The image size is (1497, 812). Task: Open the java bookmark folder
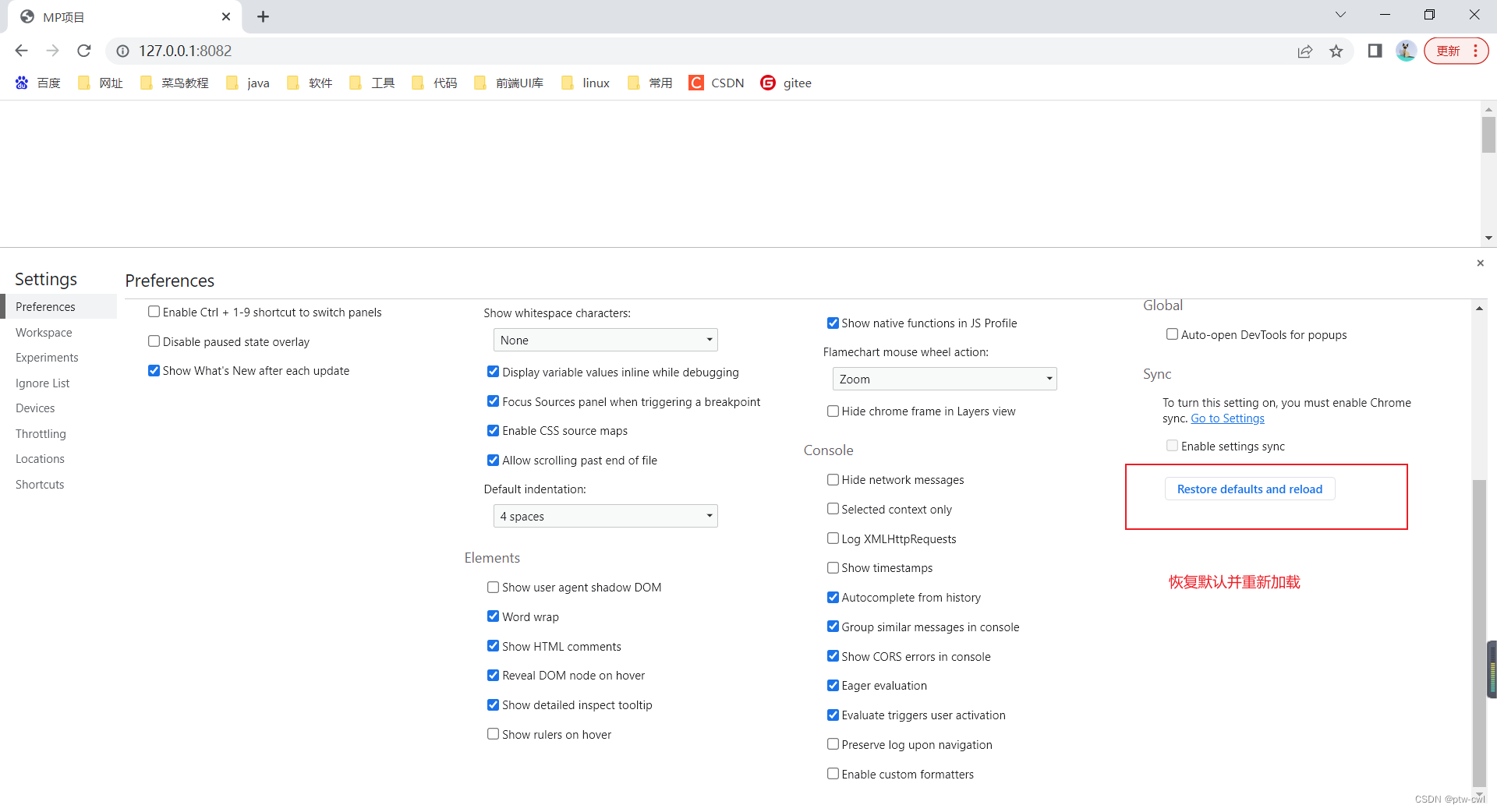[x=247, y=83]
